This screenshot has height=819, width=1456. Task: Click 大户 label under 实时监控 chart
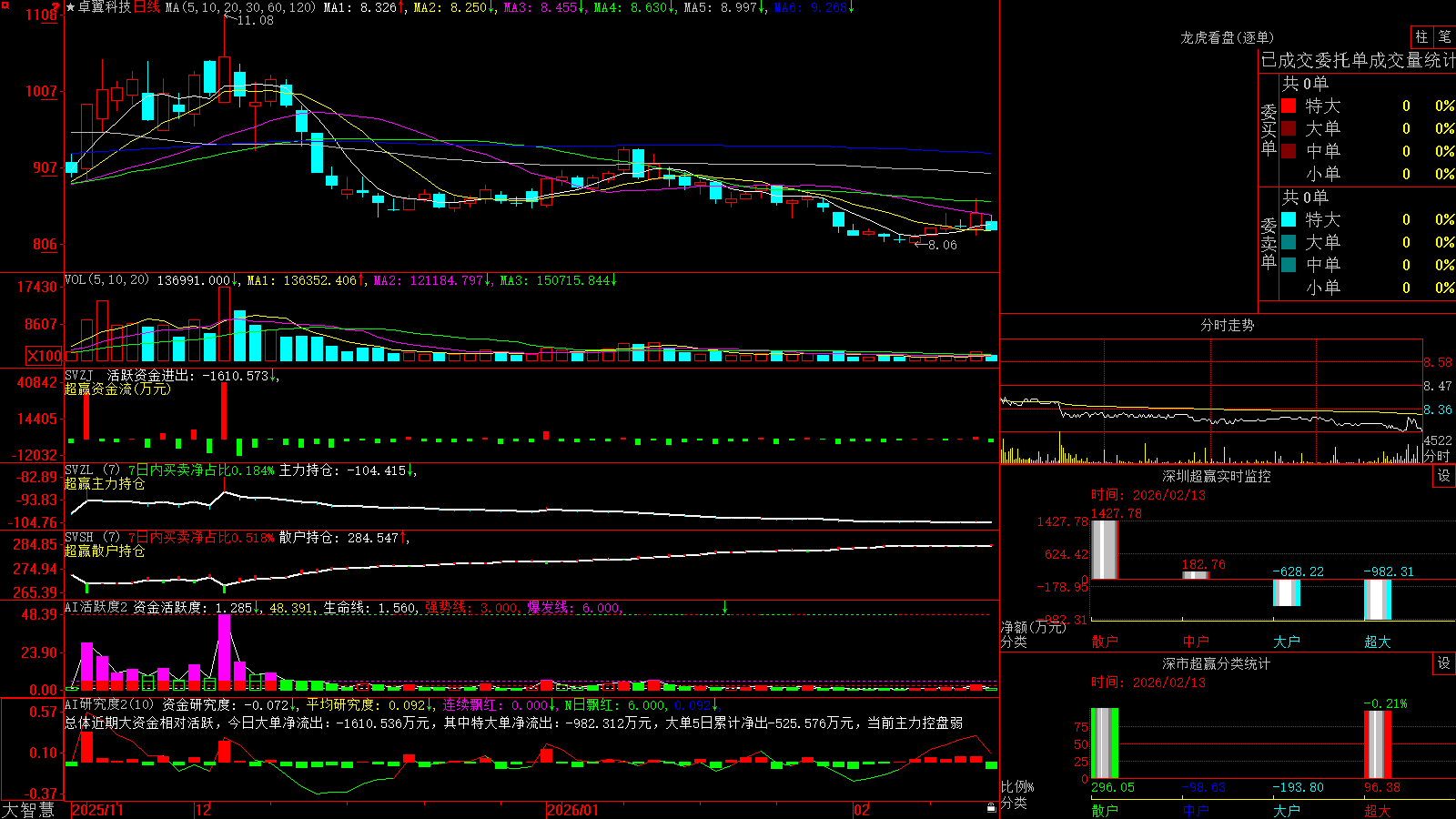[x=1286, y=642]
